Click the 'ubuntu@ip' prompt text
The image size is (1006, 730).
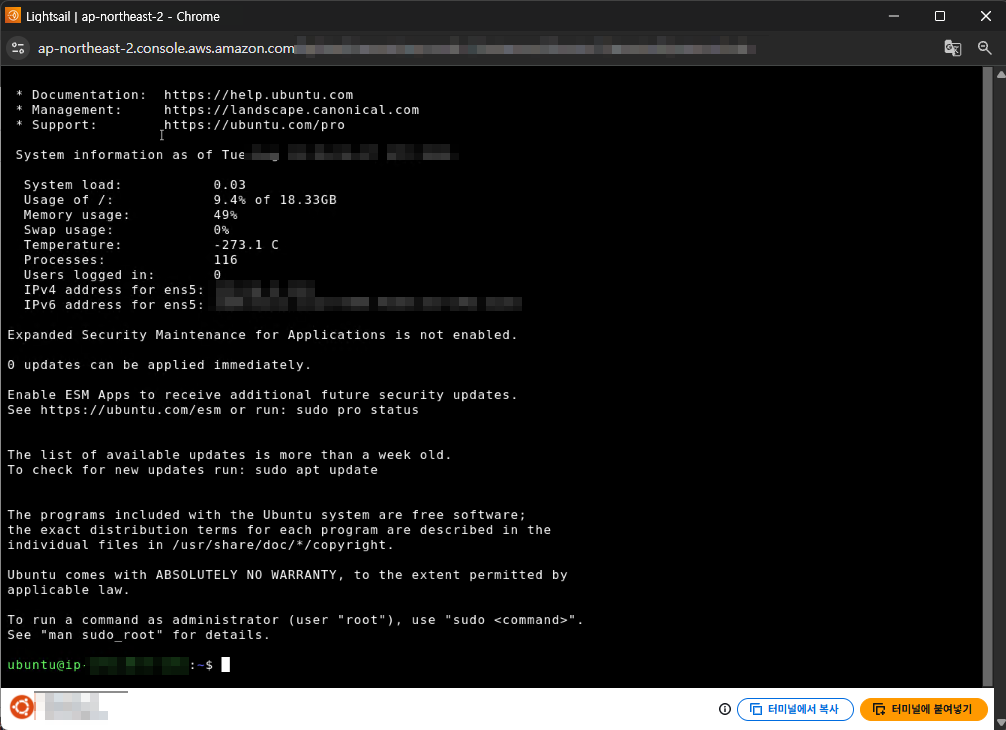tap(44, 665)
